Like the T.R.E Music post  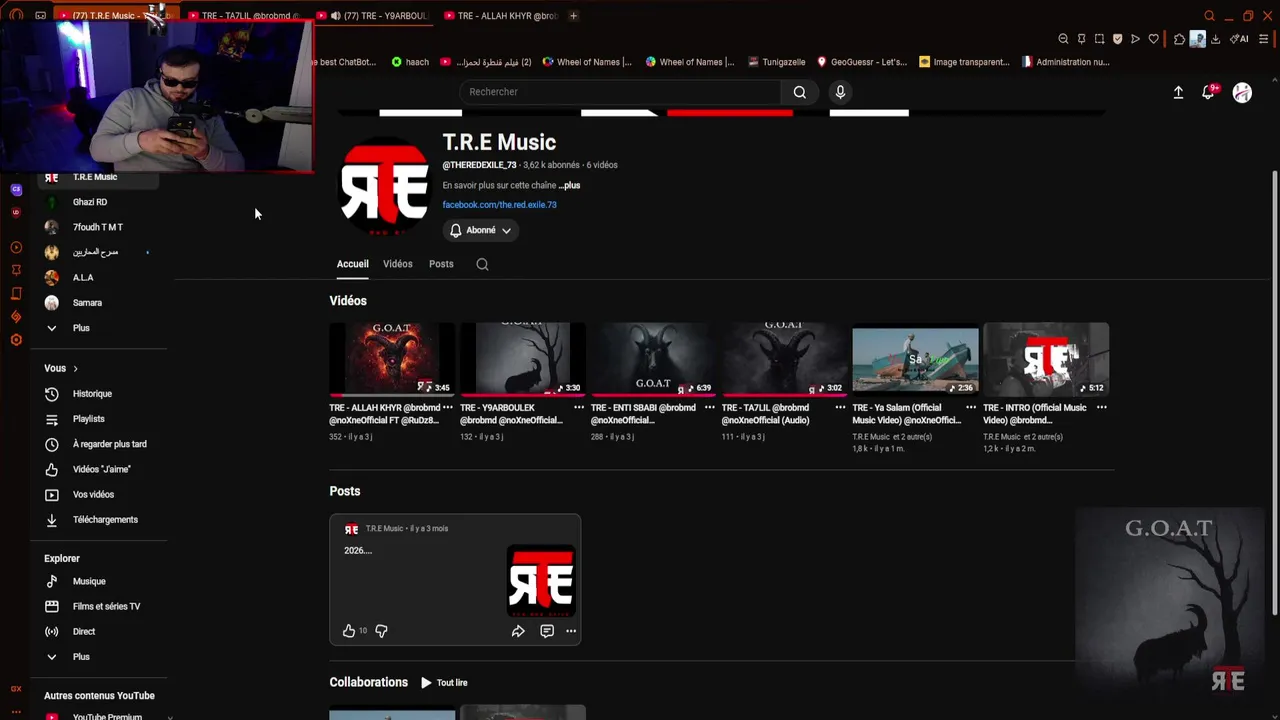tap(348, 631)
